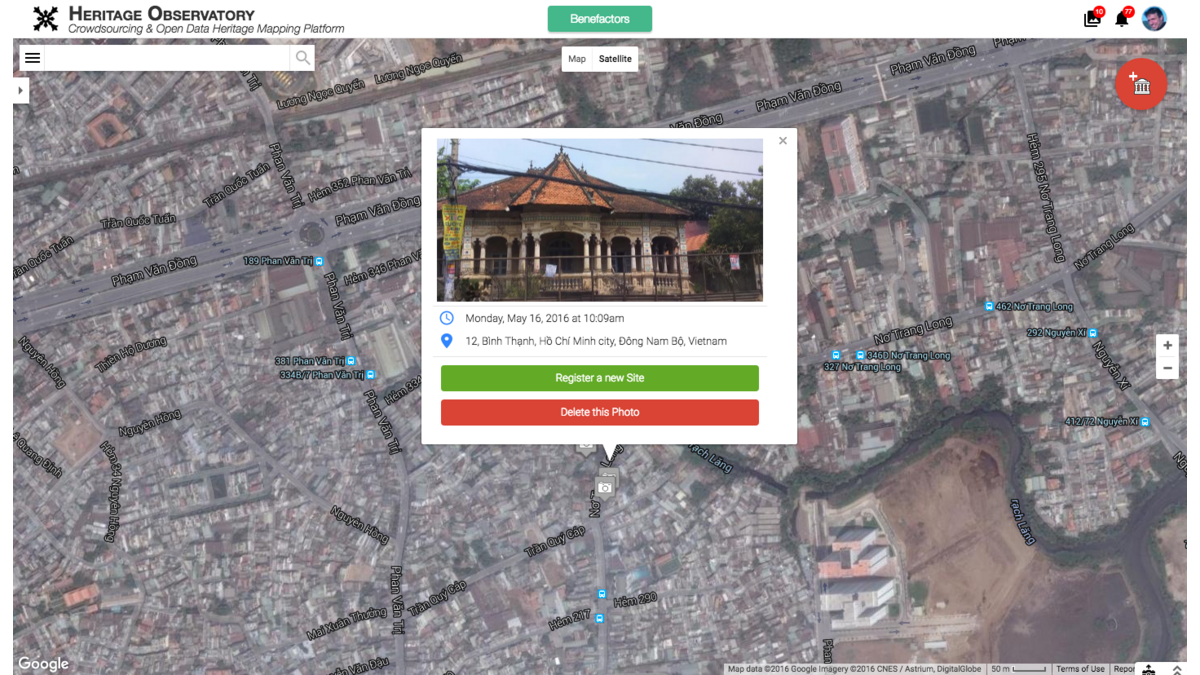The height and width of the screenshot is (675, 1200).
Task: Open the user profile avatar
Action: pos(1154,18)
